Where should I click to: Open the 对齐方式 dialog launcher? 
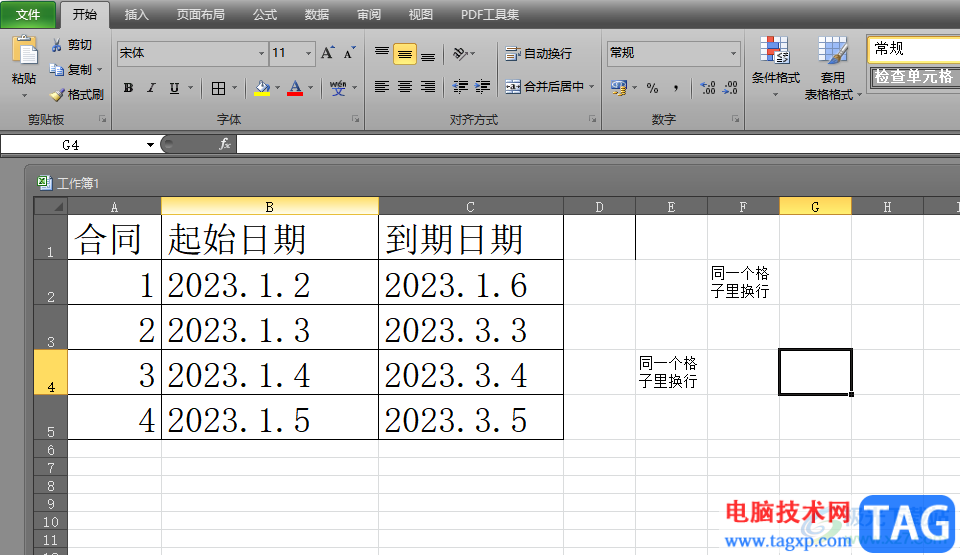(593, 119)
